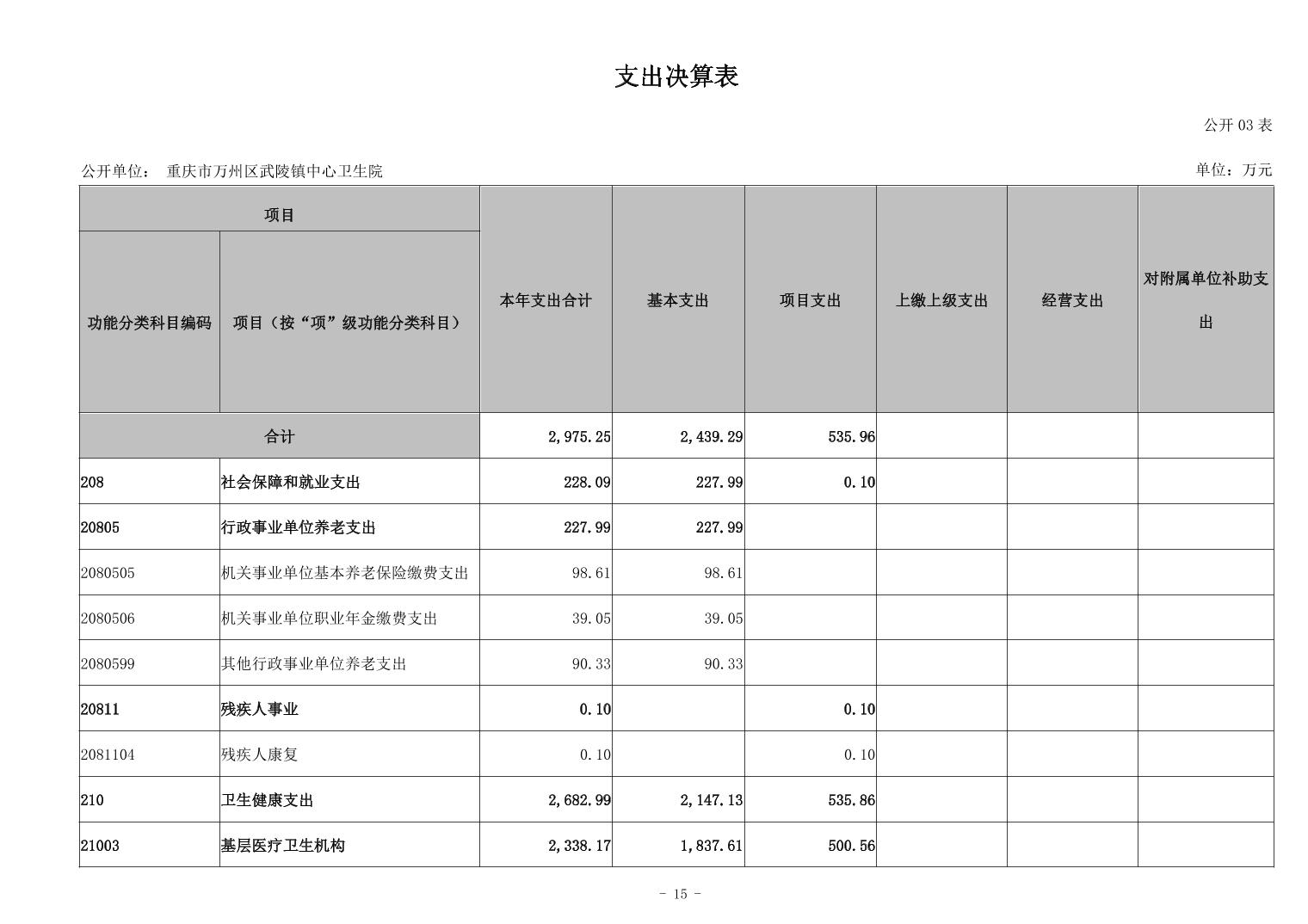Select the unit name 重庆市万州区武陵镇中心卫生院
The image size is (1308, 924).
[x=275, y=171]
